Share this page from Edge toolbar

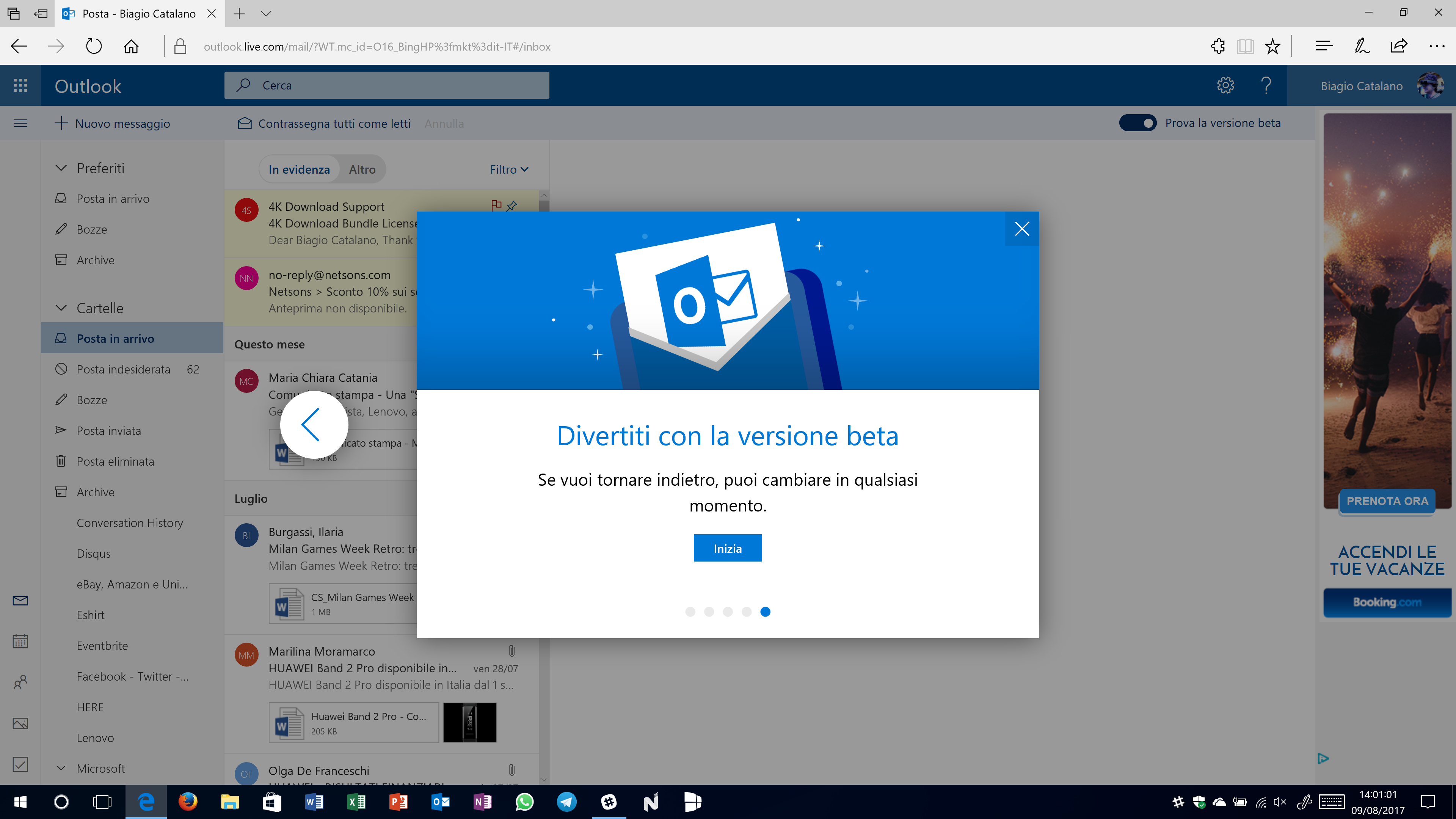click(x=1399, y=46)
